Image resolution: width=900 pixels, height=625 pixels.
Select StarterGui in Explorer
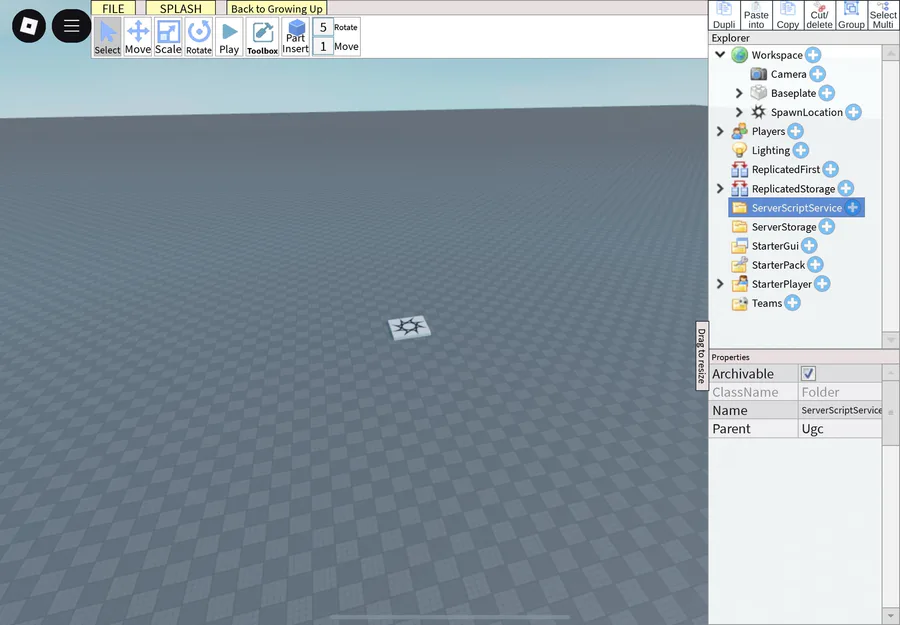tap(775, 246)
